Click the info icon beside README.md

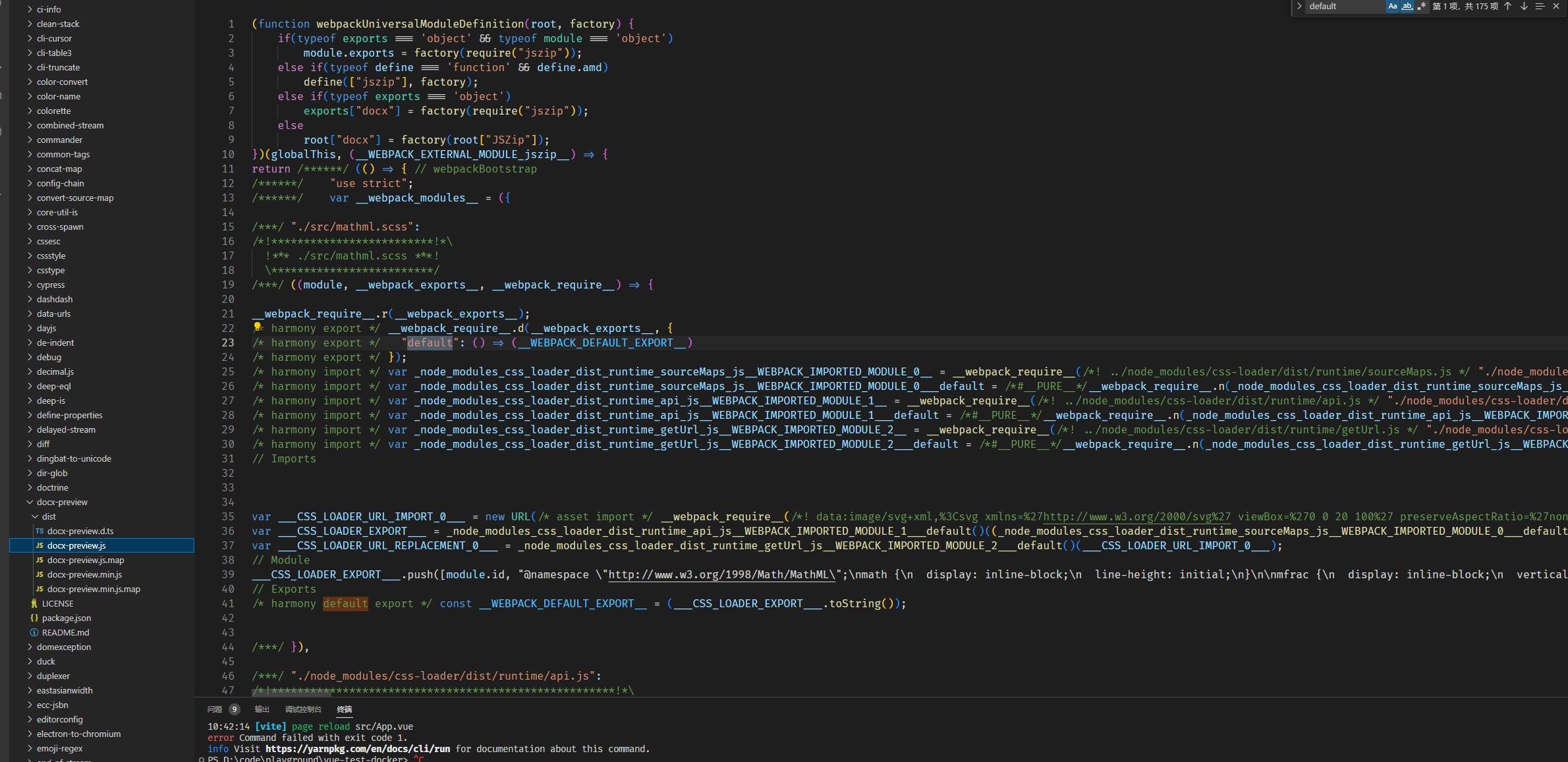pos(34,632)
